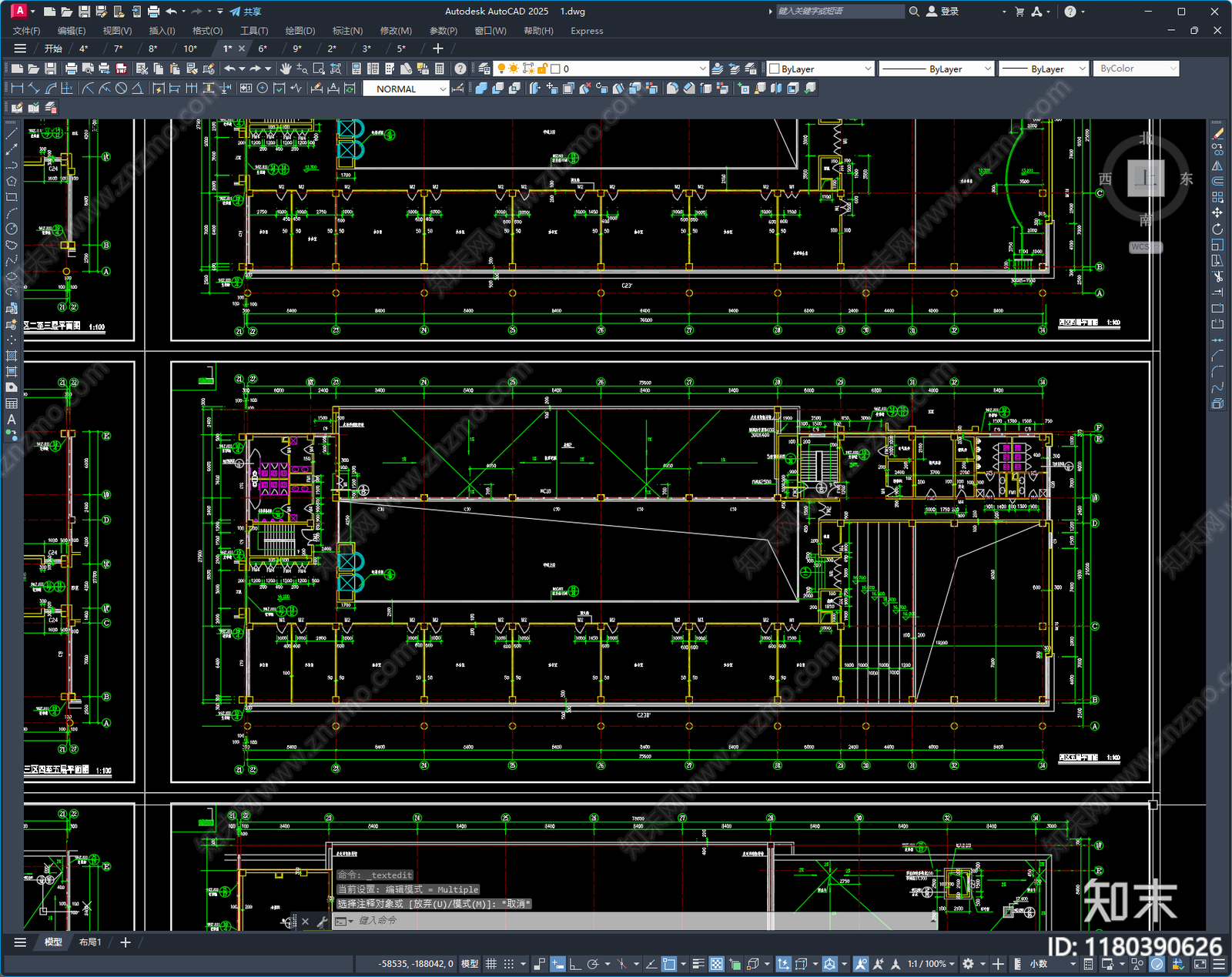Switch to the 开始 start tab
Image resolution: width=1232 pixels, height=977 pixels.
click(53, 49)
